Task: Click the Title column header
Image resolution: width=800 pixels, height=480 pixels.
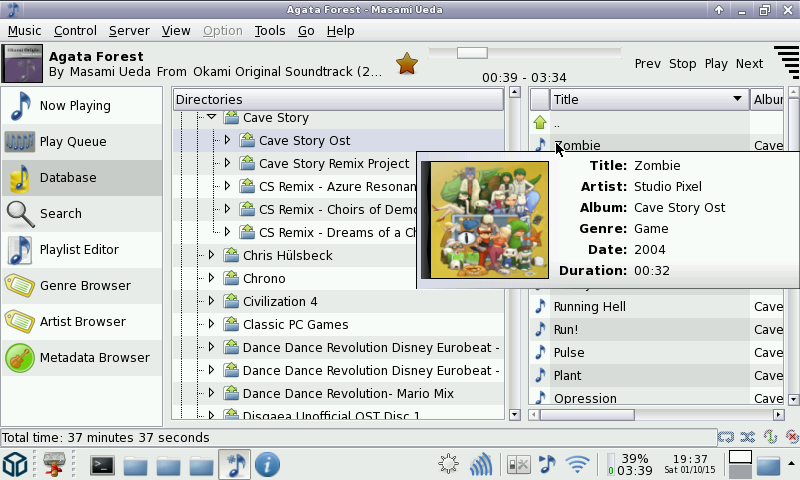Action: pos(640,99)
